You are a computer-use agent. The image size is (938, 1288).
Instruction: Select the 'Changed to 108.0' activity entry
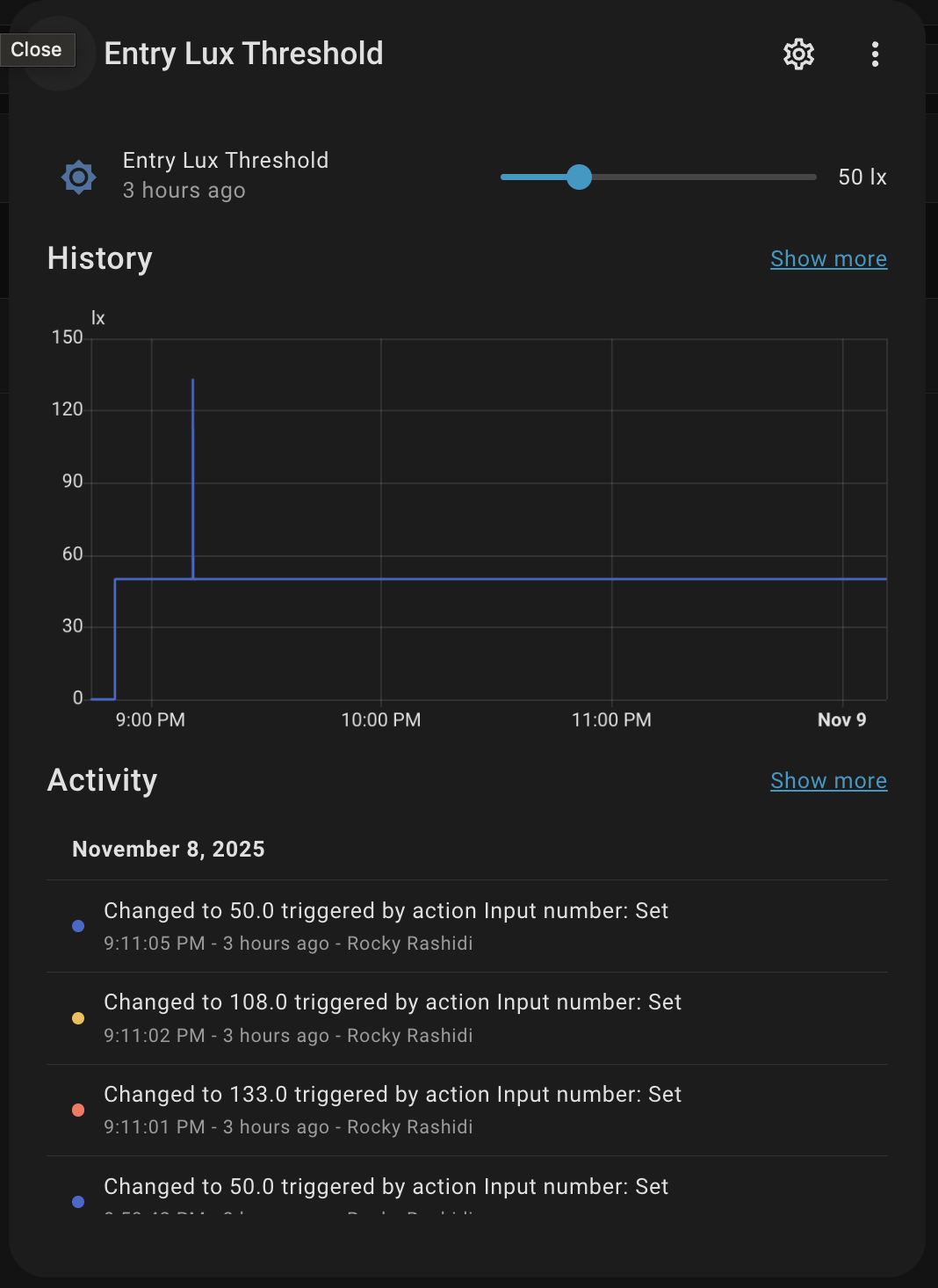(x=393, y=1002)
